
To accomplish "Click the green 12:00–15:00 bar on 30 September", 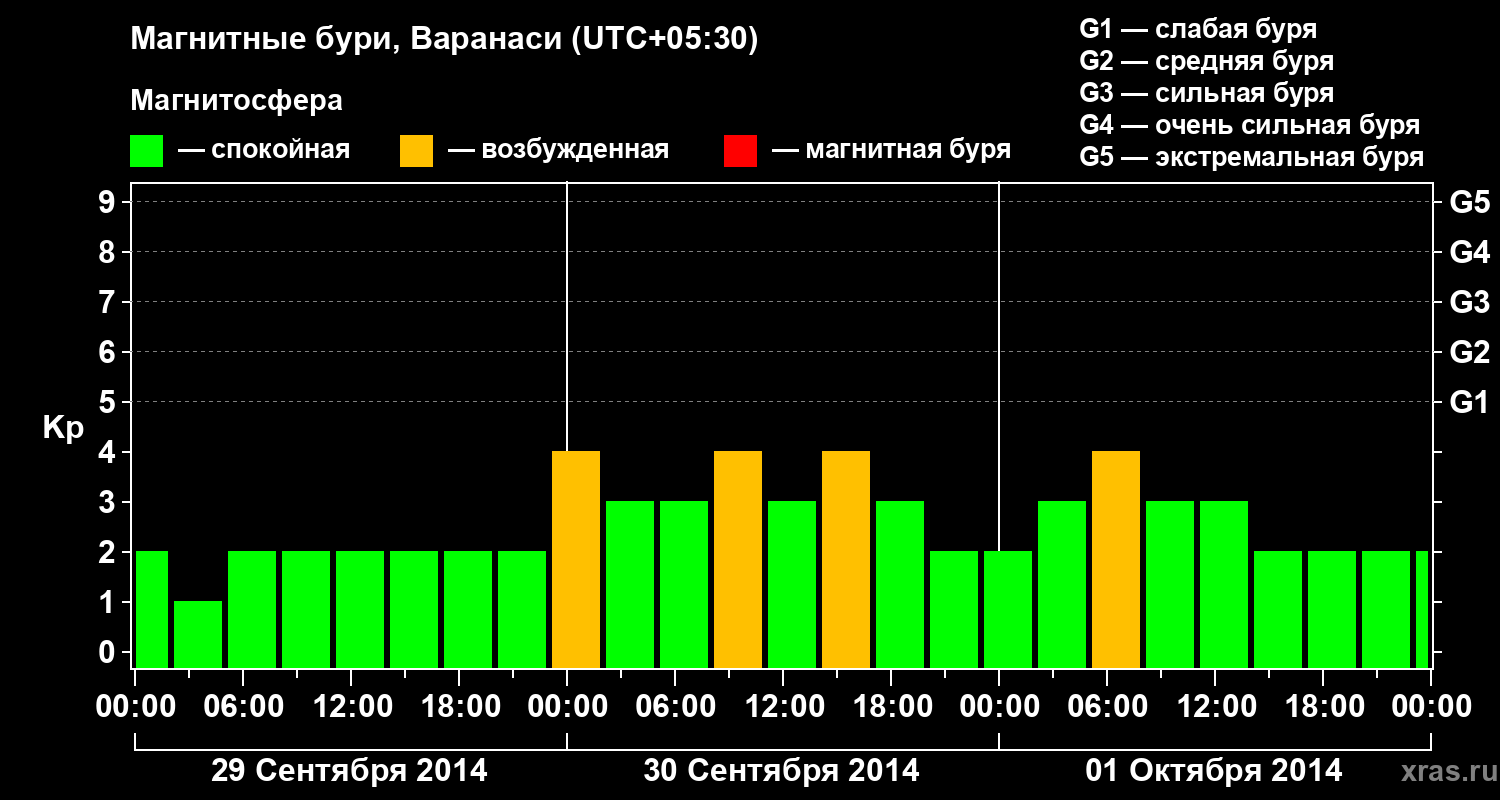I will click(x=792, y=584).
